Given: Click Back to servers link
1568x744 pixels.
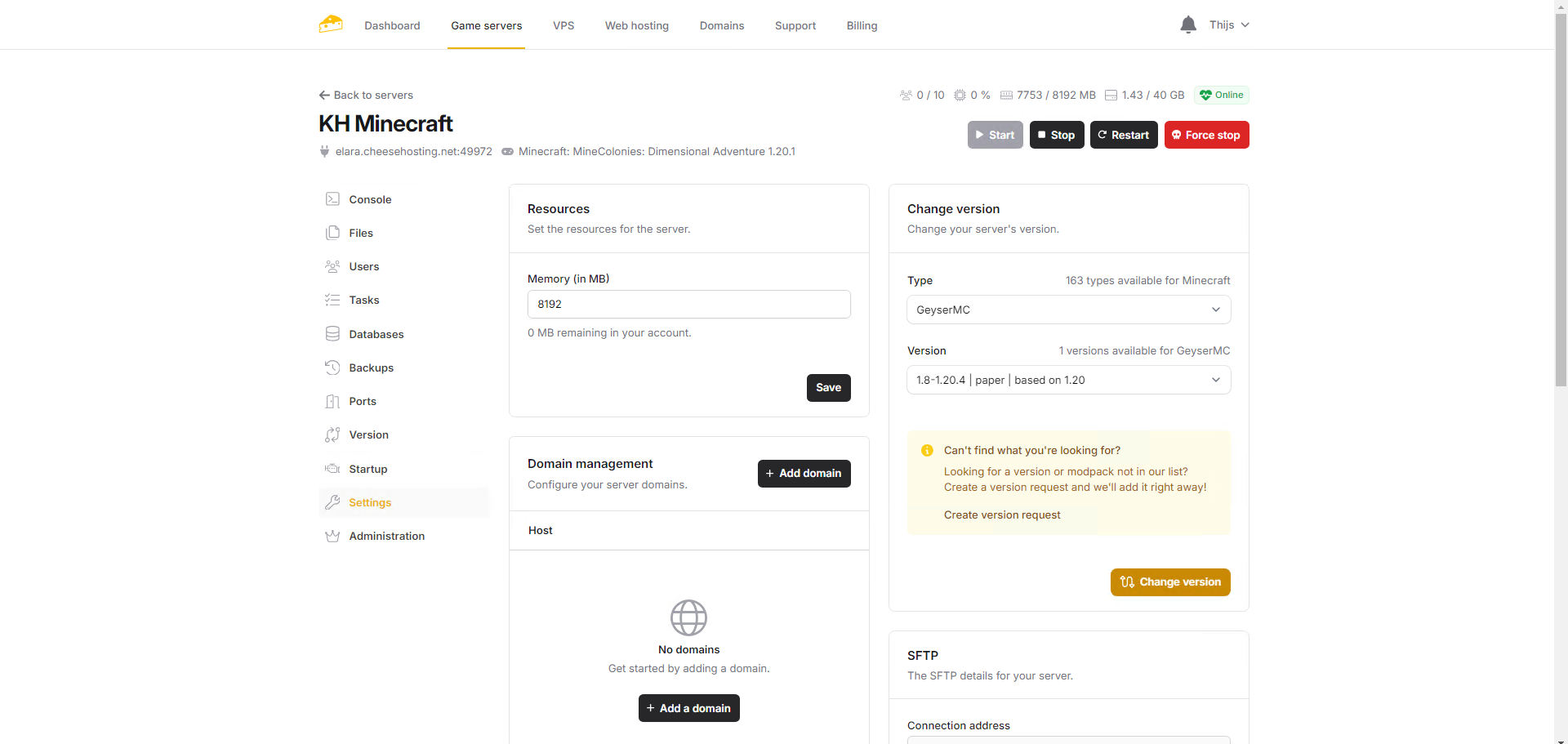Looking at the screenshot, I should (x=366, y=95).
